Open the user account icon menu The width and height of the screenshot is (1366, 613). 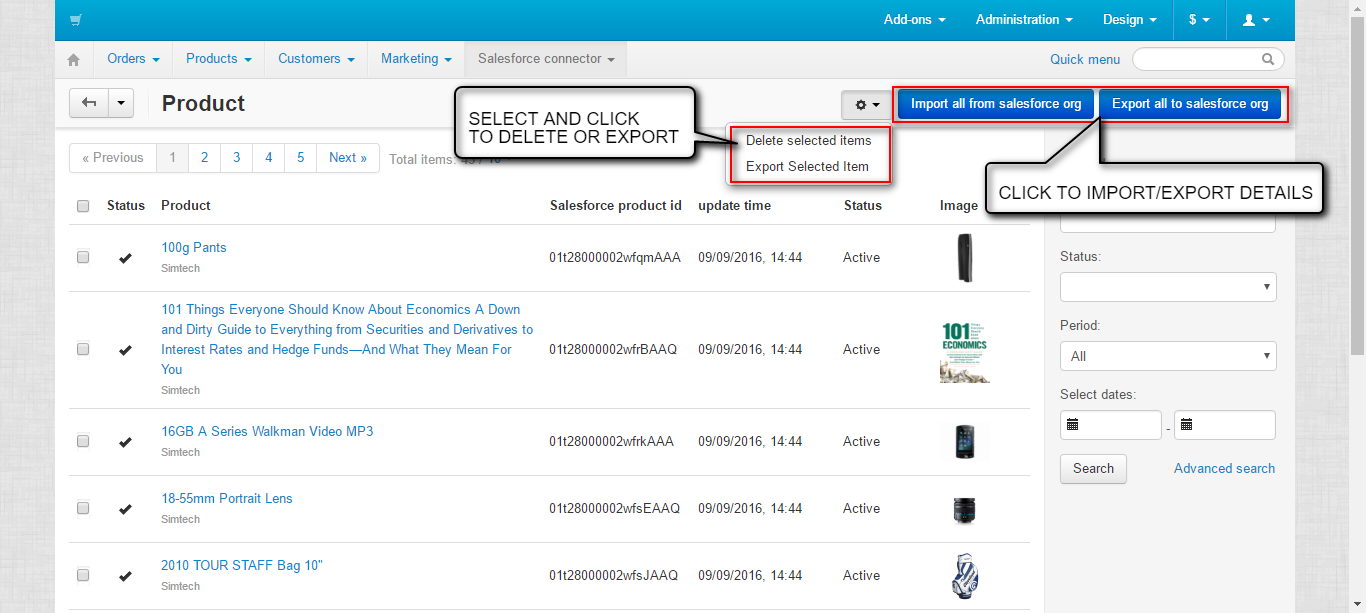(x=1256, y=19)
